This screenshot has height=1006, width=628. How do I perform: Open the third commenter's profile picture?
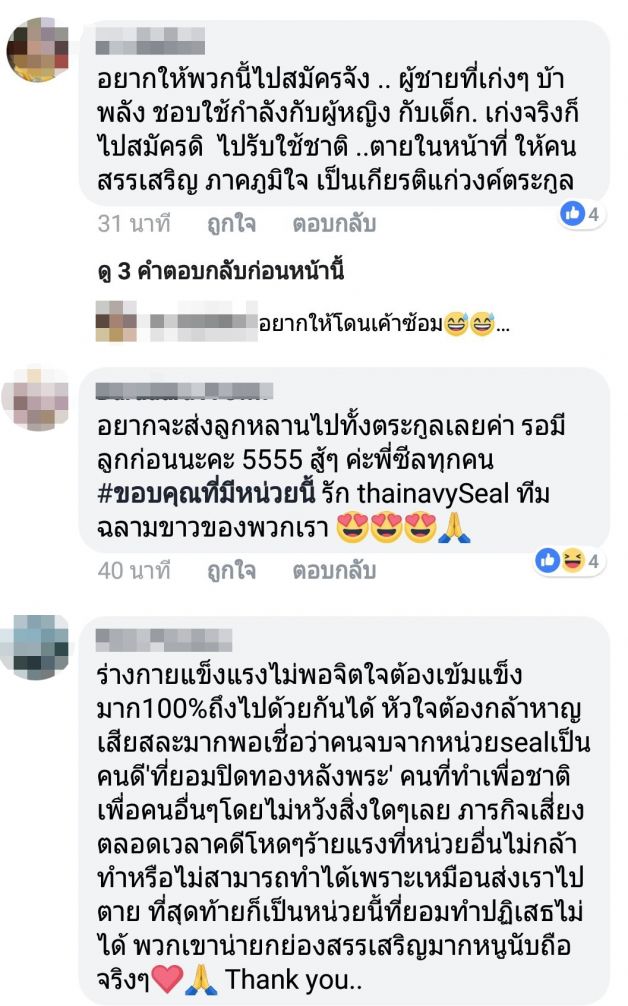(35, 646)
